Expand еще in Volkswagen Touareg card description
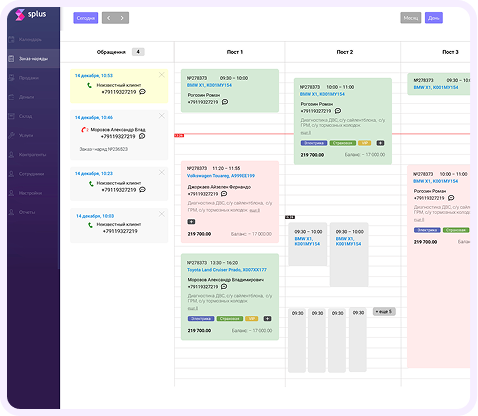Screen dimensions: 478x416 [x=255, y=210]
